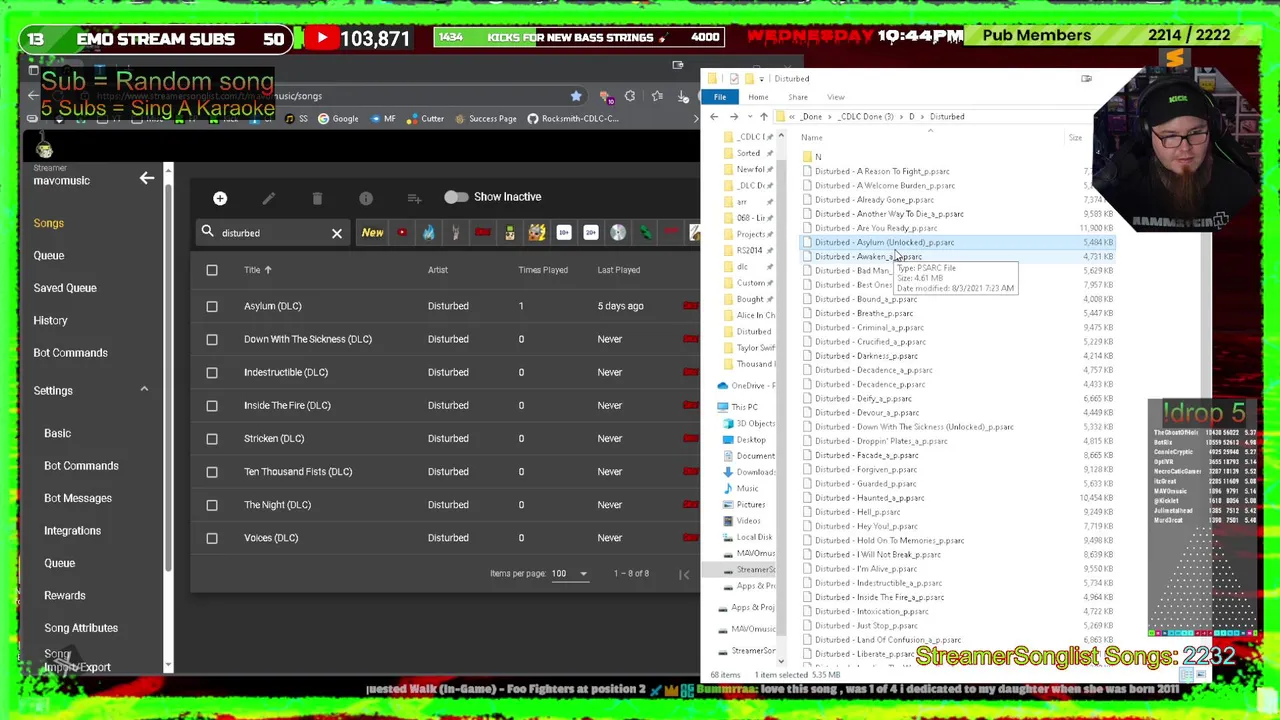Image resolution: width=1280 pixels, height=720 pixels.
Task: Click the search magnifier icon
Action: tap(207, 232)
